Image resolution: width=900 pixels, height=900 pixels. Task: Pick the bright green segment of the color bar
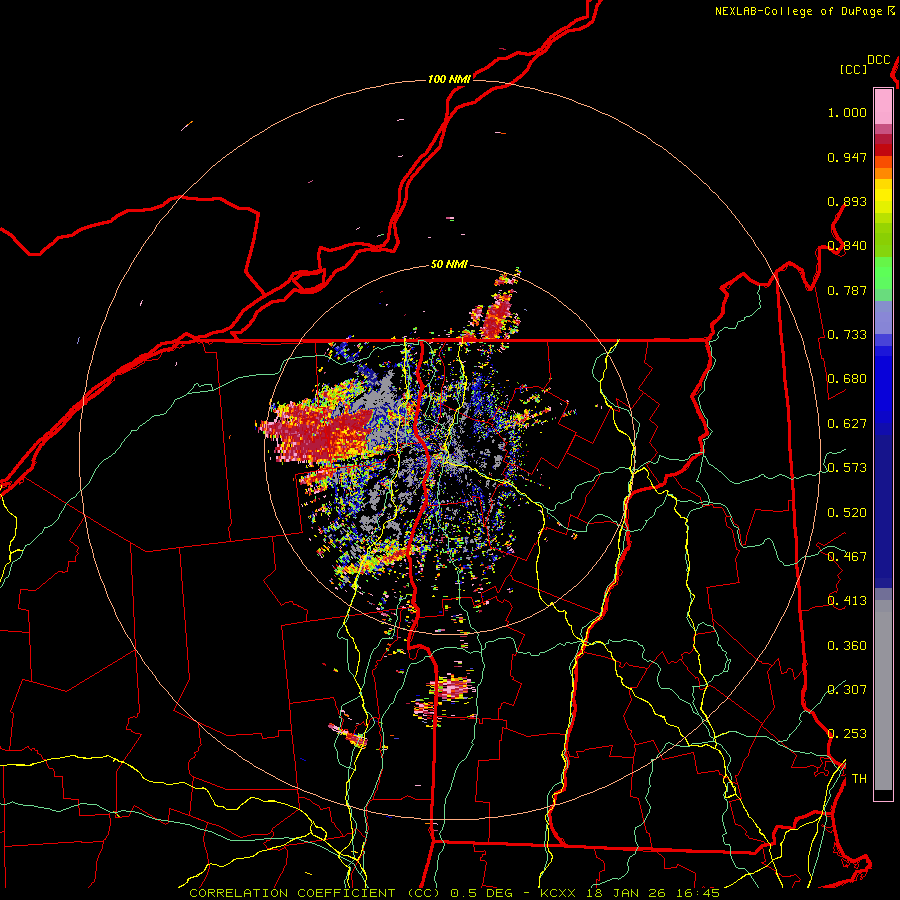click(883, 273)
